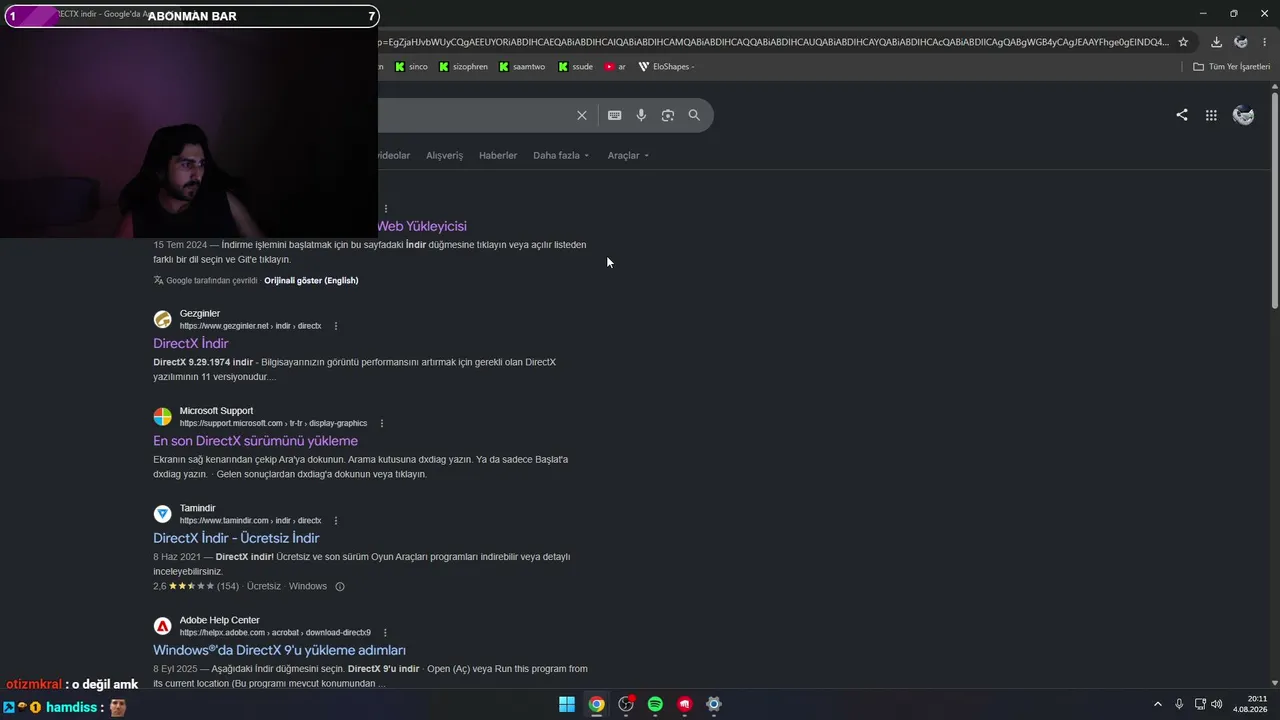Image resolution: width=1280 pixels, height=720 pixels.
Task: Search by image with Google Lens
Action: point(668,115)
